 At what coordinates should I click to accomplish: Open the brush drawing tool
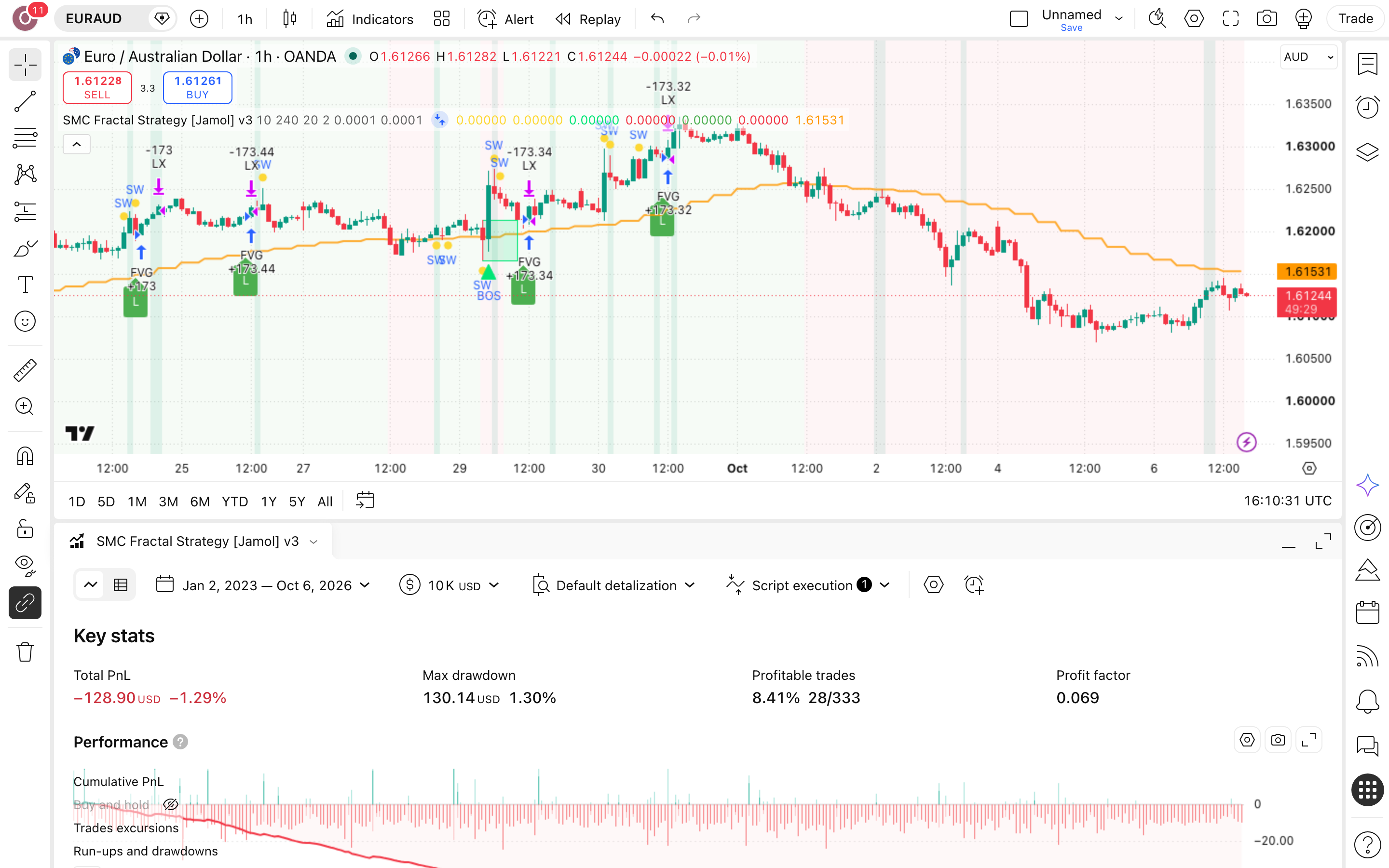tap(25, 248)
